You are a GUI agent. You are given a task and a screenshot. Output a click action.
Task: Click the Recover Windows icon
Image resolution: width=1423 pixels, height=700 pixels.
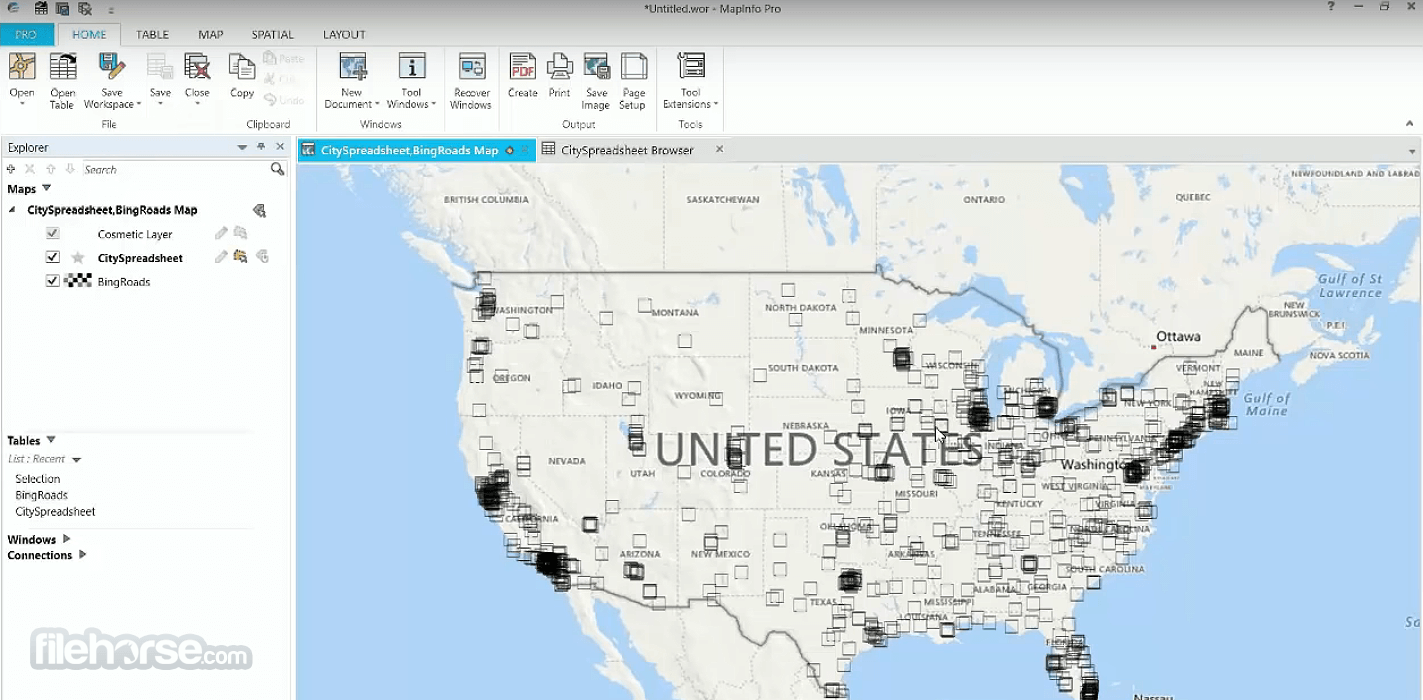tap(471, 67)
